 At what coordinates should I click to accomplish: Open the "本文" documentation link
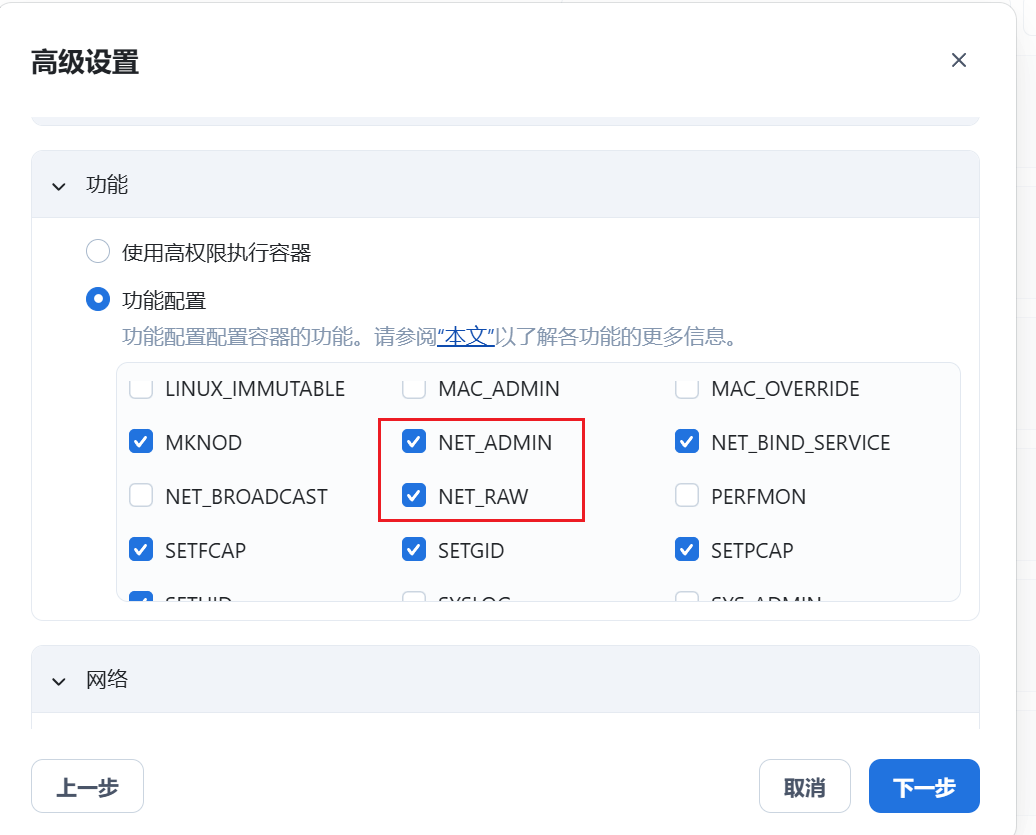click(466, 336)
